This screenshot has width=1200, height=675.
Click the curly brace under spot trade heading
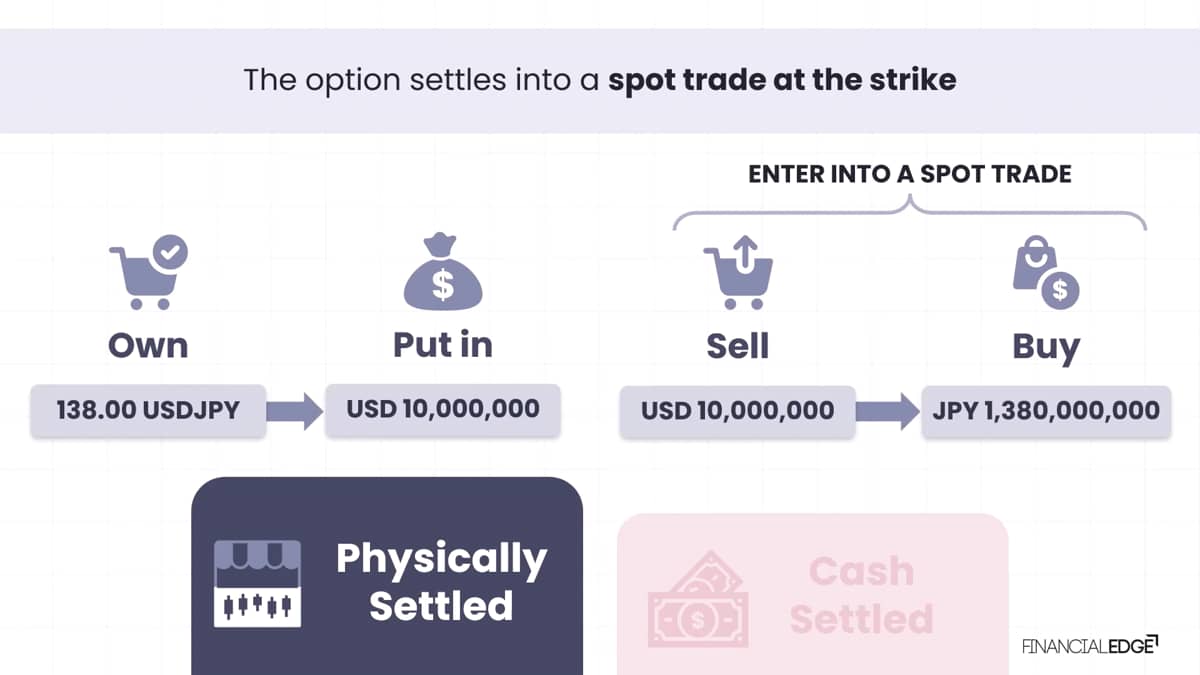click(x=910, y=212)
